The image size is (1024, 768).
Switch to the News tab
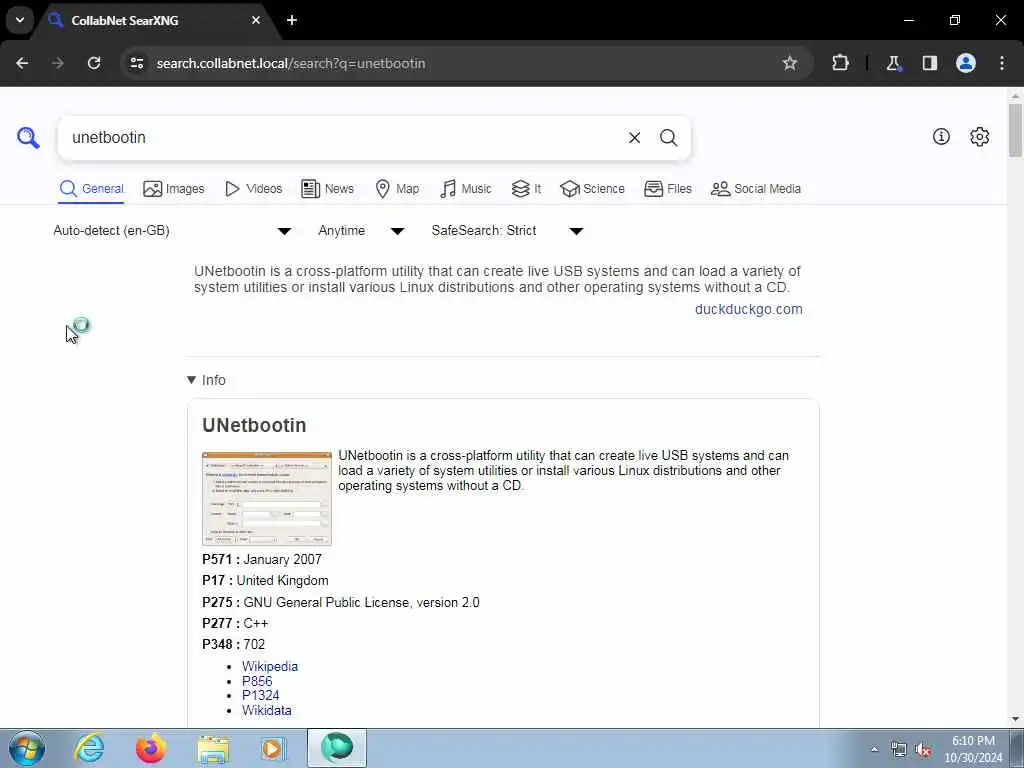pyautogui.click(x=327, y=189)
